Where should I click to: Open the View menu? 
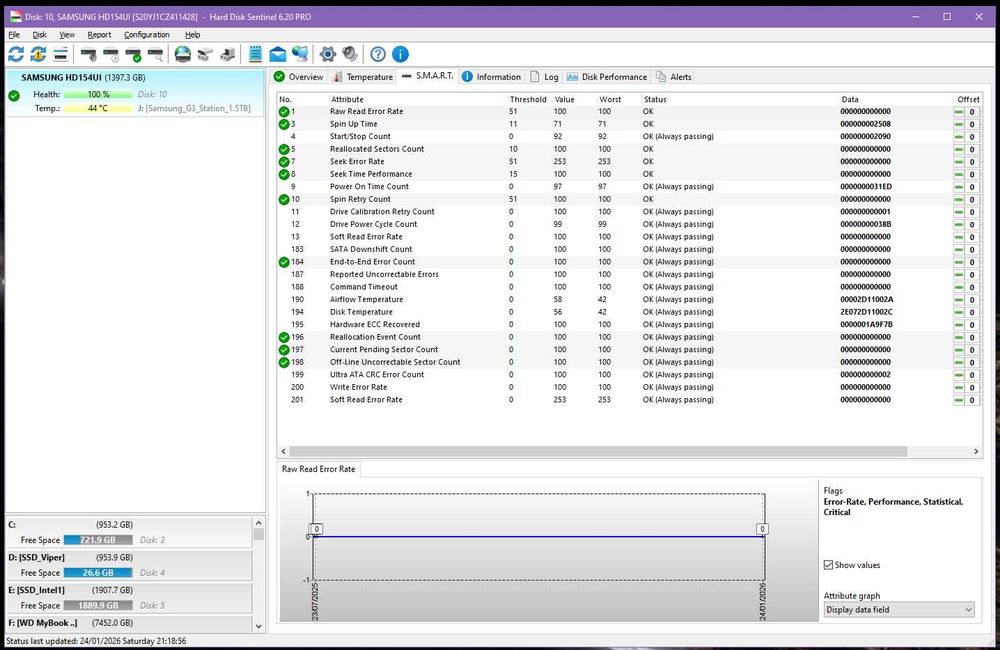(x=67, y=34)
